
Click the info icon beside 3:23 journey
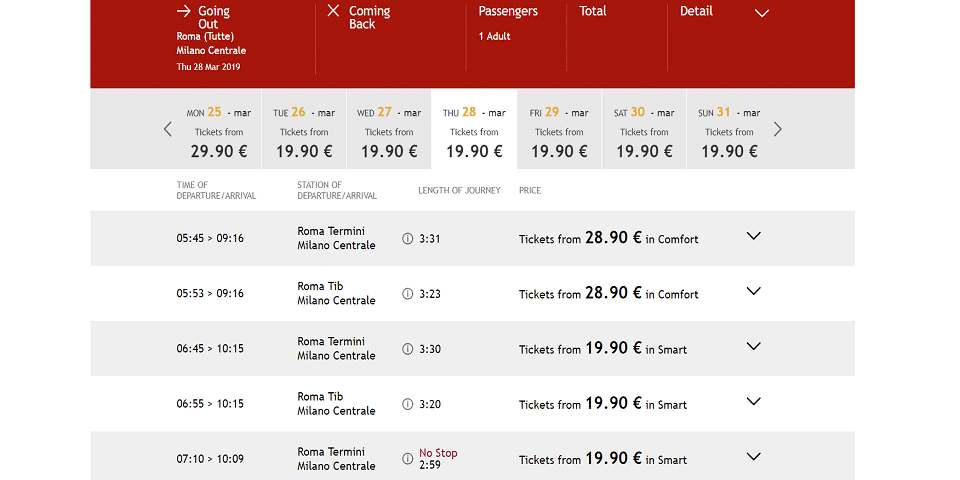[x=407, y=294]
